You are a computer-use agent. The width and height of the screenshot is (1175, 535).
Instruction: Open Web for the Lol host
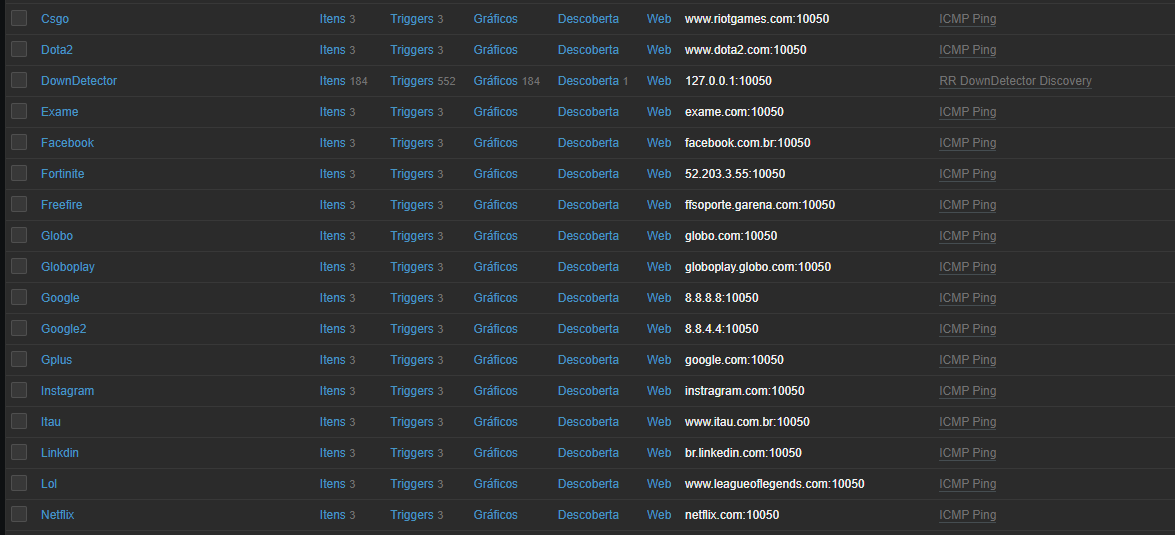659,484
